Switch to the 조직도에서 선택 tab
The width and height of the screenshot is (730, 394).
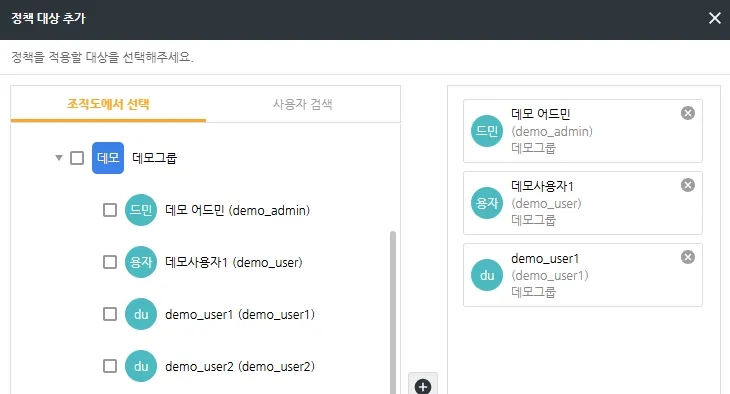[x=108, y=104]
